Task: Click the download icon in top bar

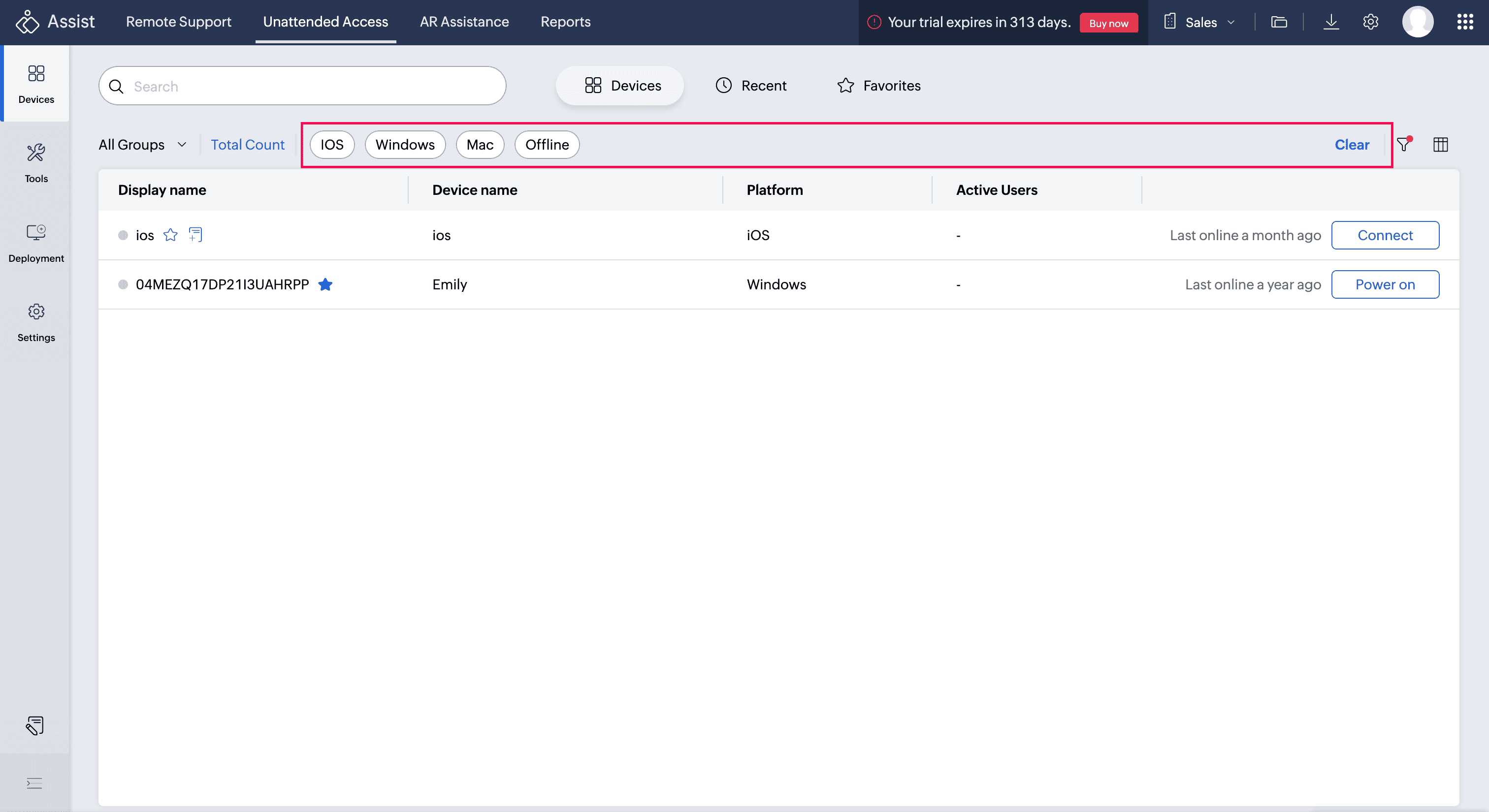Action: tap(1330, 22)
